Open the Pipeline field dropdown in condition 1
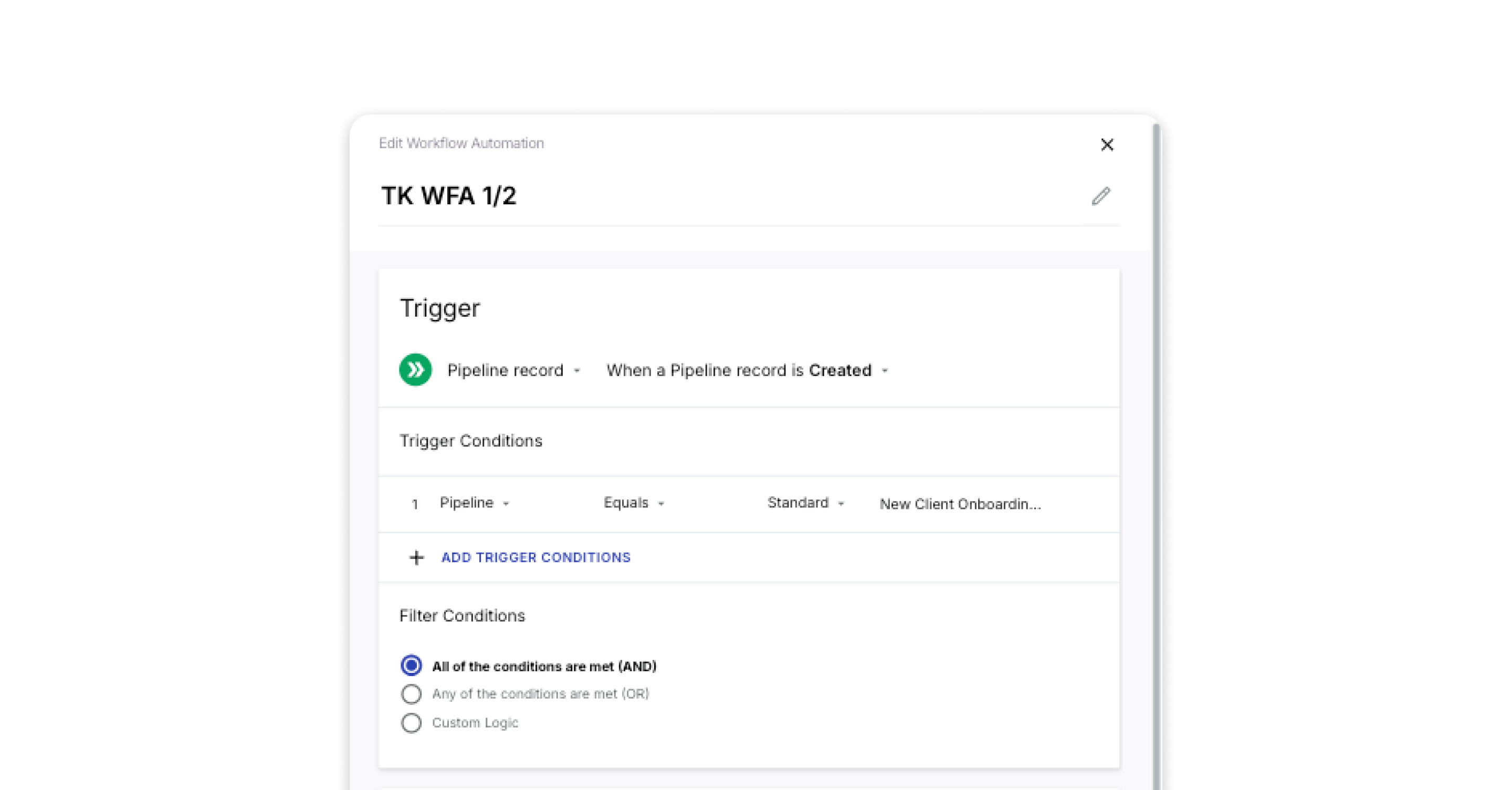The height and width of the screenshot is (790, 1512). [474, 503]
